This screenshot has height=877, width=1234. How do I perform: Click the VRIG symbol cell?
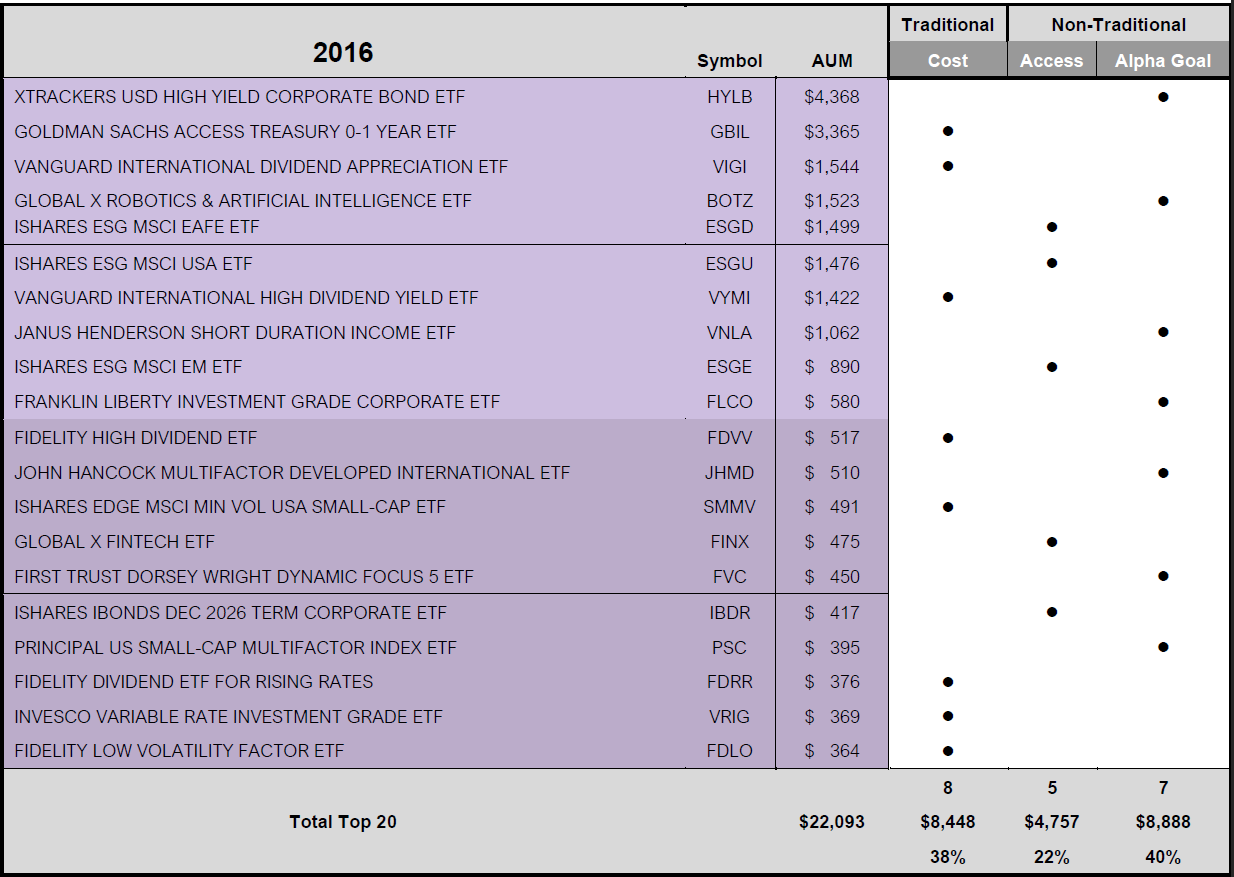(729, 717)
